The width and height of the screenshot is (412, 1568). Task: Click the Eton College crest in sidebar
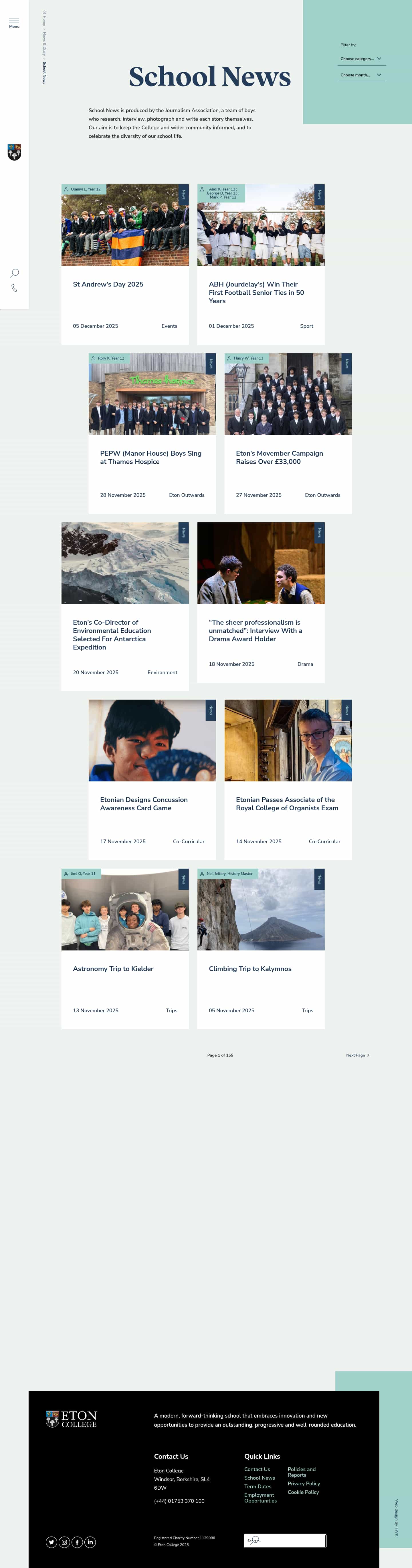pos(14,152)
